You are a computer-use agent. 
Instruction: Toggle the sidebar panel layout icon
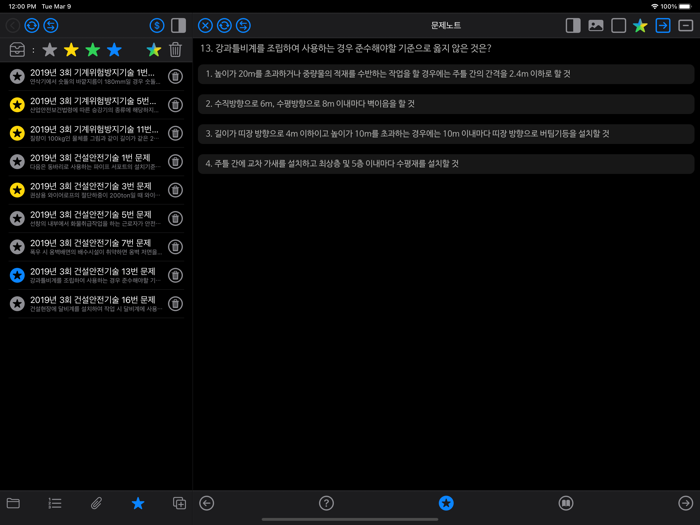(178, 25)
